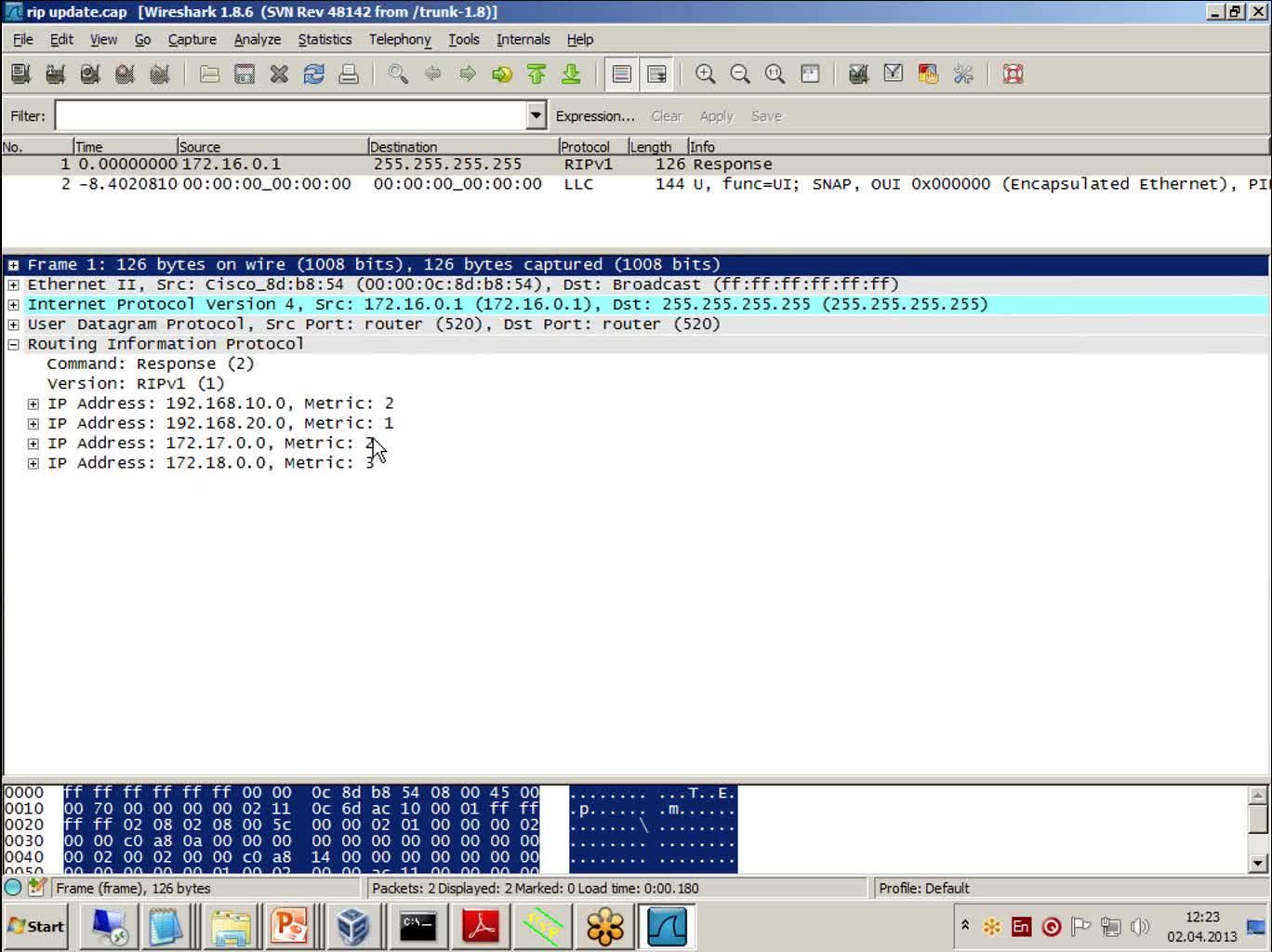Find a packet with magnifier icon
Image resolution: width=1272 pixels, height=952 pixels.
(398, 74)
